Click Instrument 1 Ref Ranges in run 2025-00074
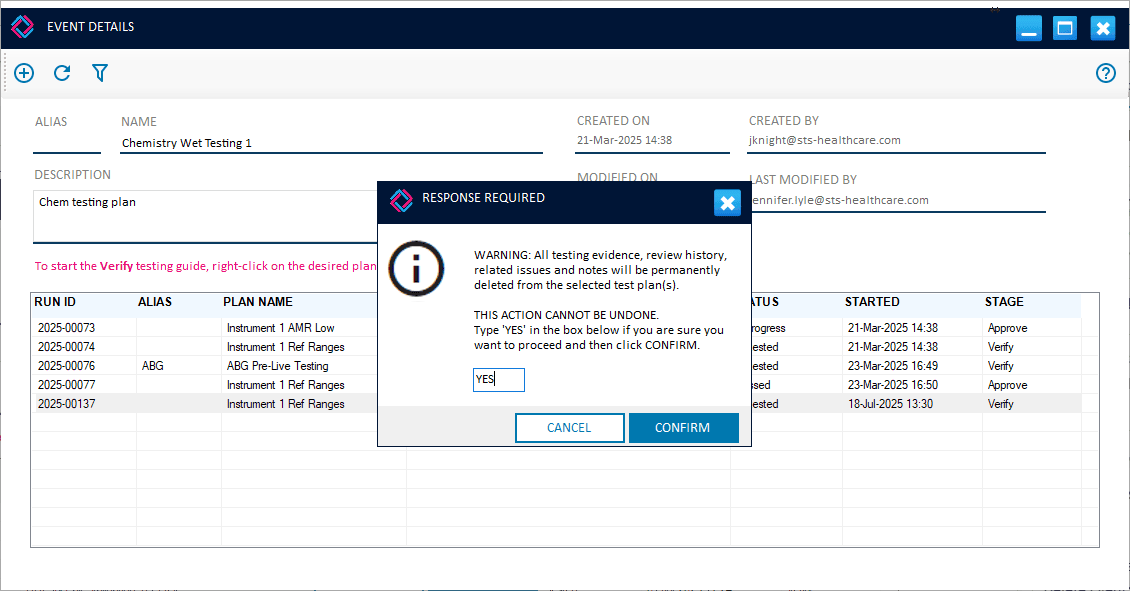Viewport: 1130px width, 591px height. pos(285,347)
